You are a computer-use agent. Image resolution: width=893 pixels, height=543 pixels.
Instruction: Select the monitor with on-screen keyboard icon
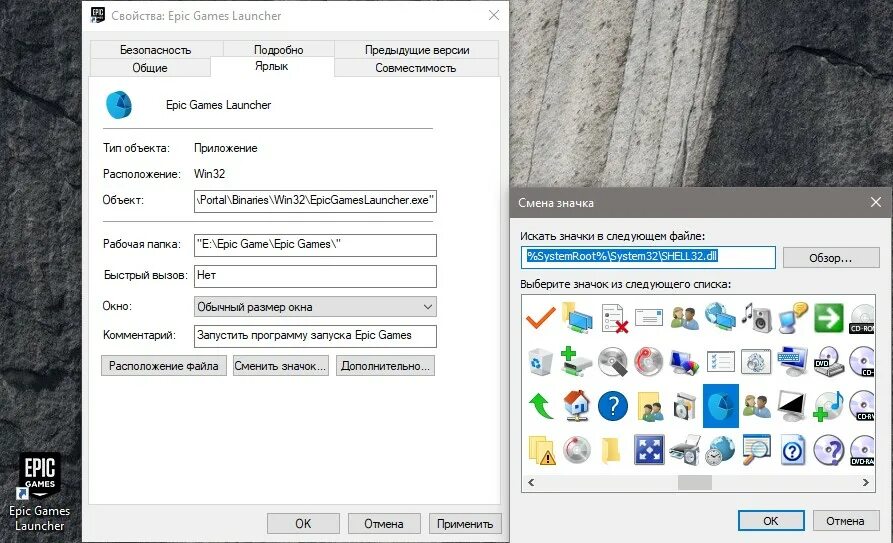pyautogui.click(x=792, y=361)
